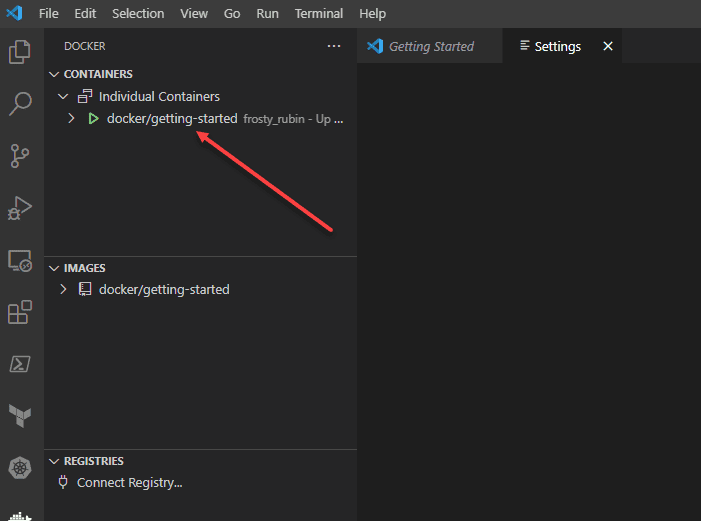Open the Help menu
The height and width of the screenshot is (521, 701).
click(372, 13)
